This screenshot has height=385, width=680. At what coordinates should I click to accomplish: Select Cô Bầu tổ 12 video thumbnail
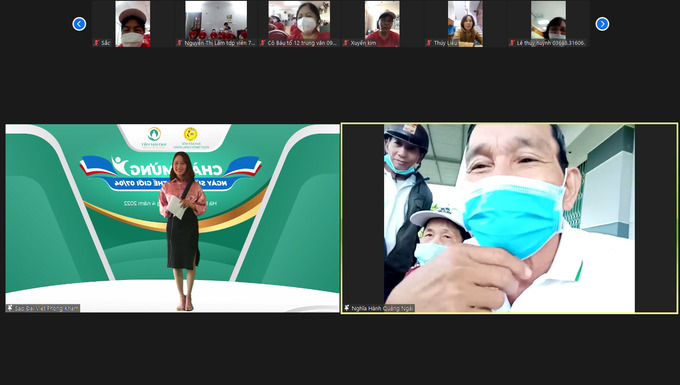pos(299,24)
